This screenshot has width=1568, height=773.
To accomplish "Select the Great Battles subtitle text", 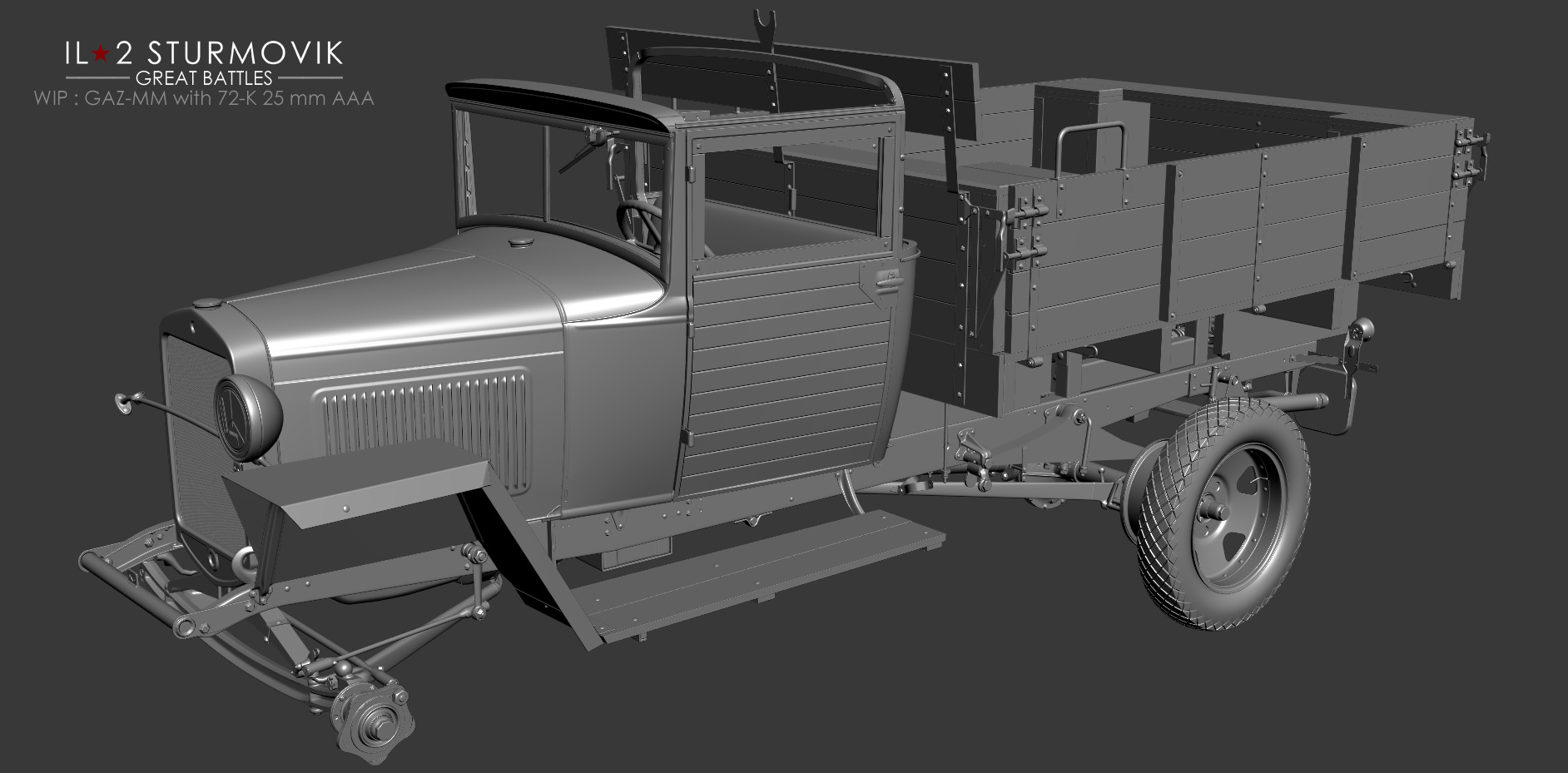I will tap(204, 78).
